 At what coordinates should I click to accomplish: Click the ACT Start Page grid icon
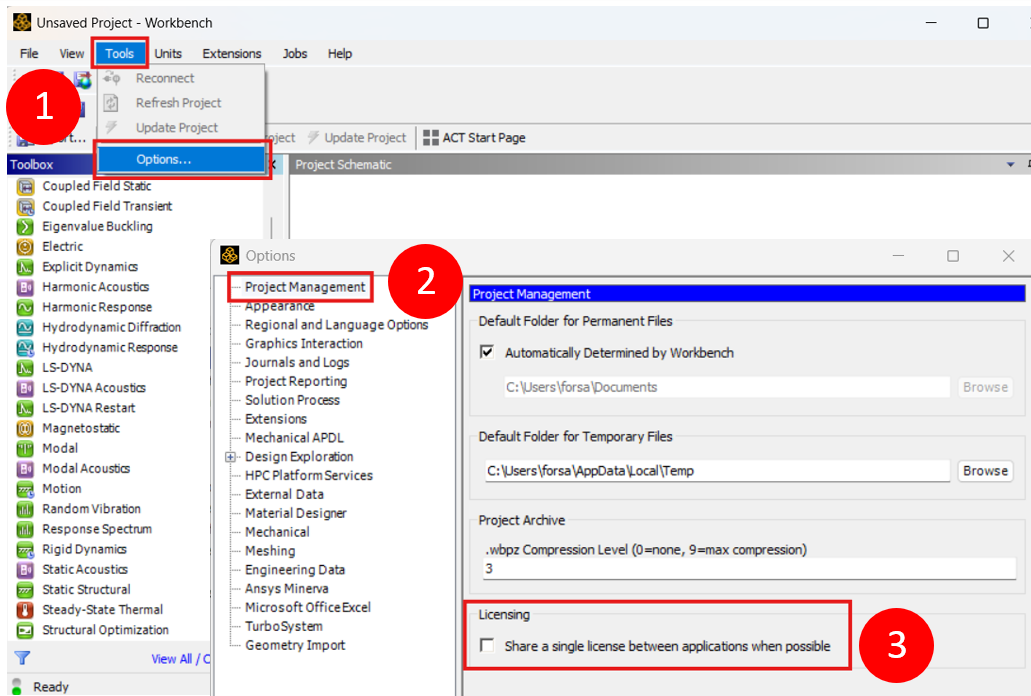tap(431, 137)
